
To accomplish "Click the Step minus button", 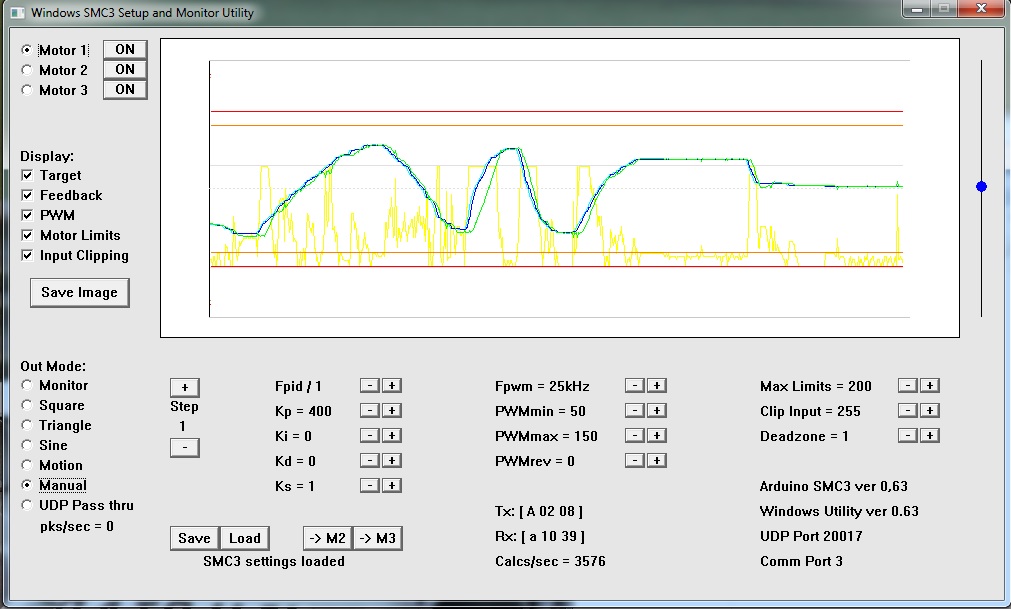I will 184,447.
